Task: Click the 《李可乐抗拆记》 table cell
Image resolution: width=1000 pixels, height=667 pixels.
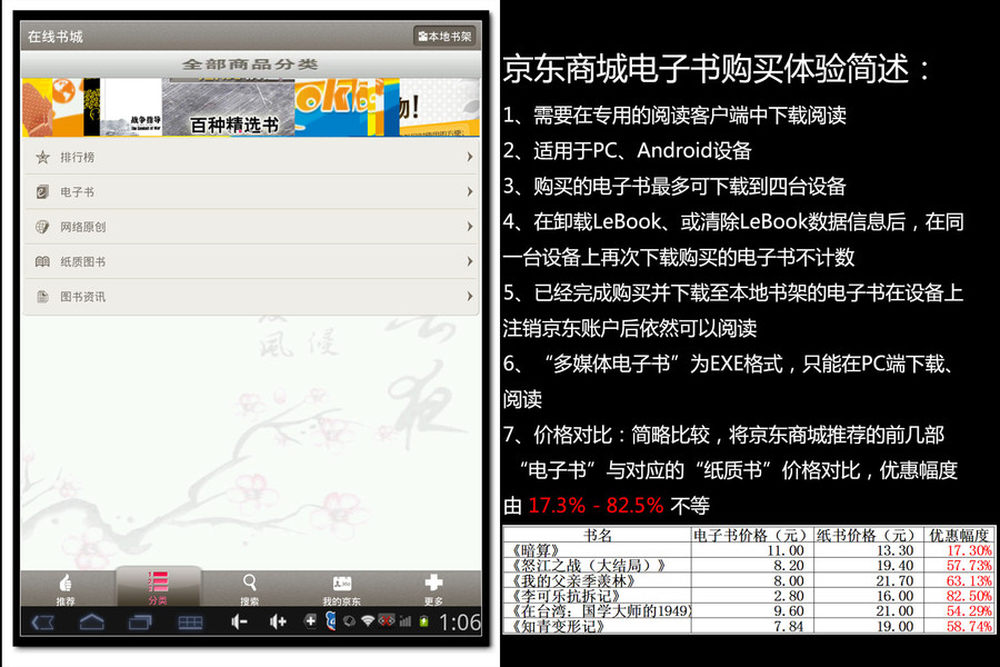Action: pyautogui.click(x=596, y=596)
